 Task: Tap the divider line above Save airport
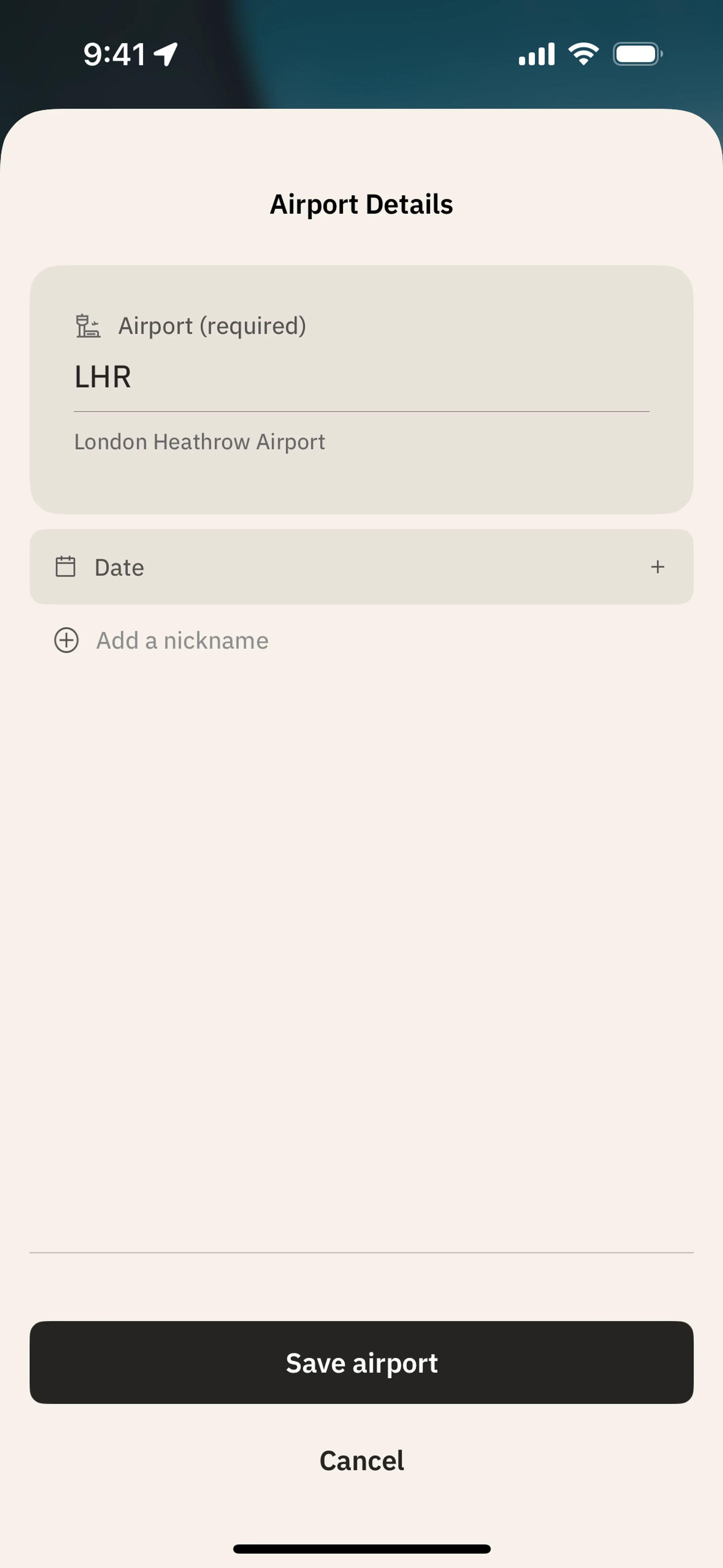tap(361, 1253)
